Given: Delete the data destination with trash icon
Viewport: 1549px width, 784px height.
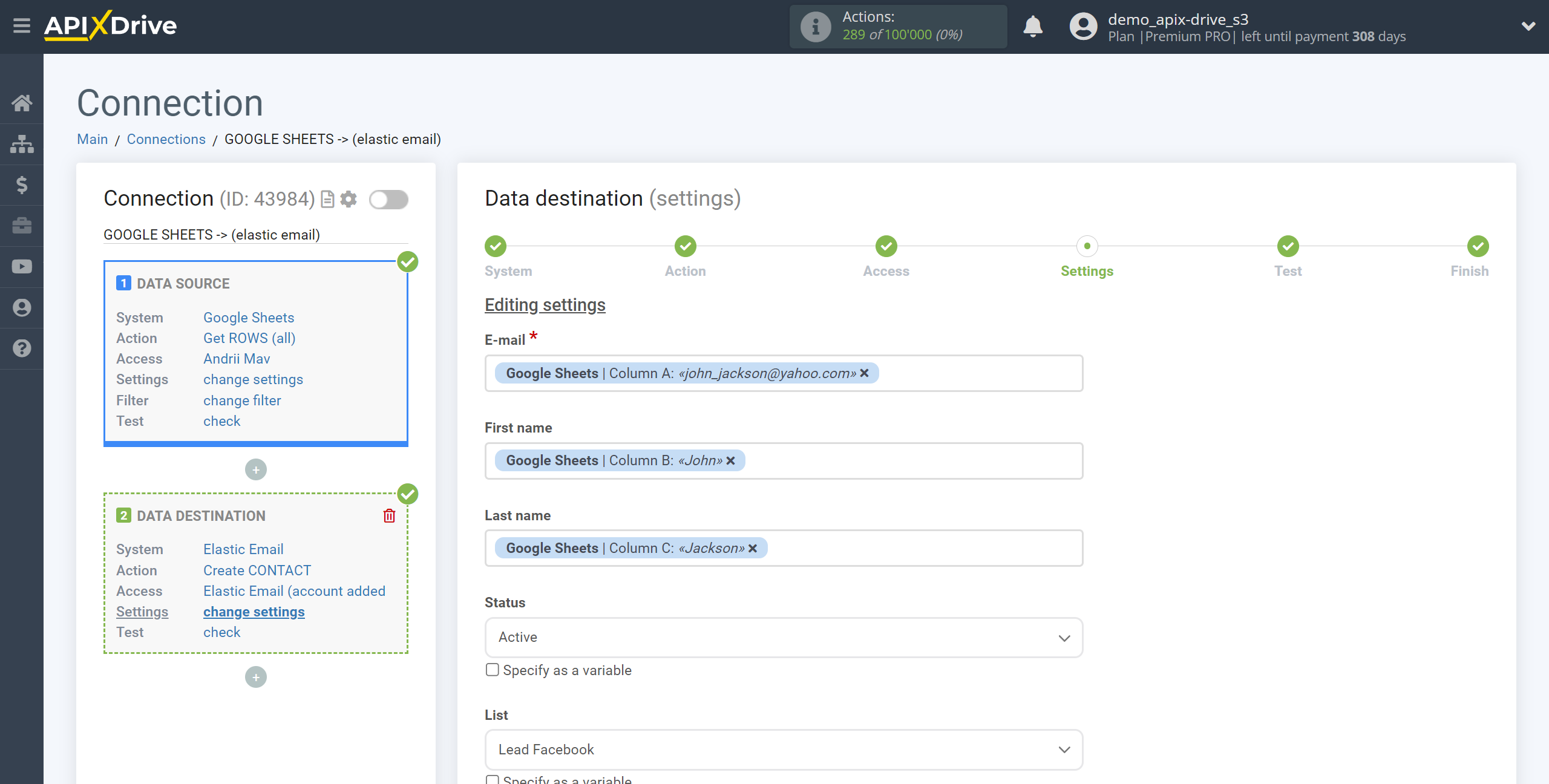Looking at the screenshot, I should coord(389,515).
